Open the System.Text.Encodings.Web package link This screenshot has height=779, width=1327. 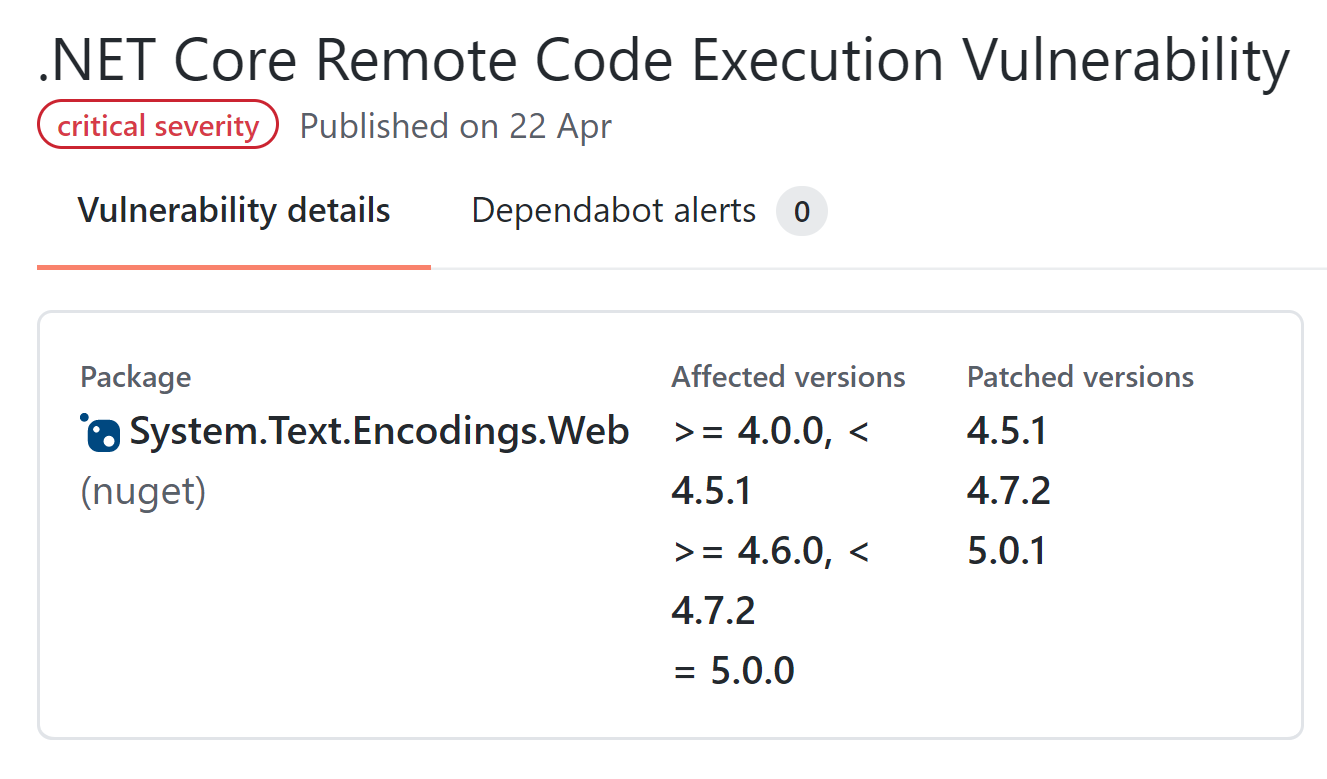[x=379, y=431]
